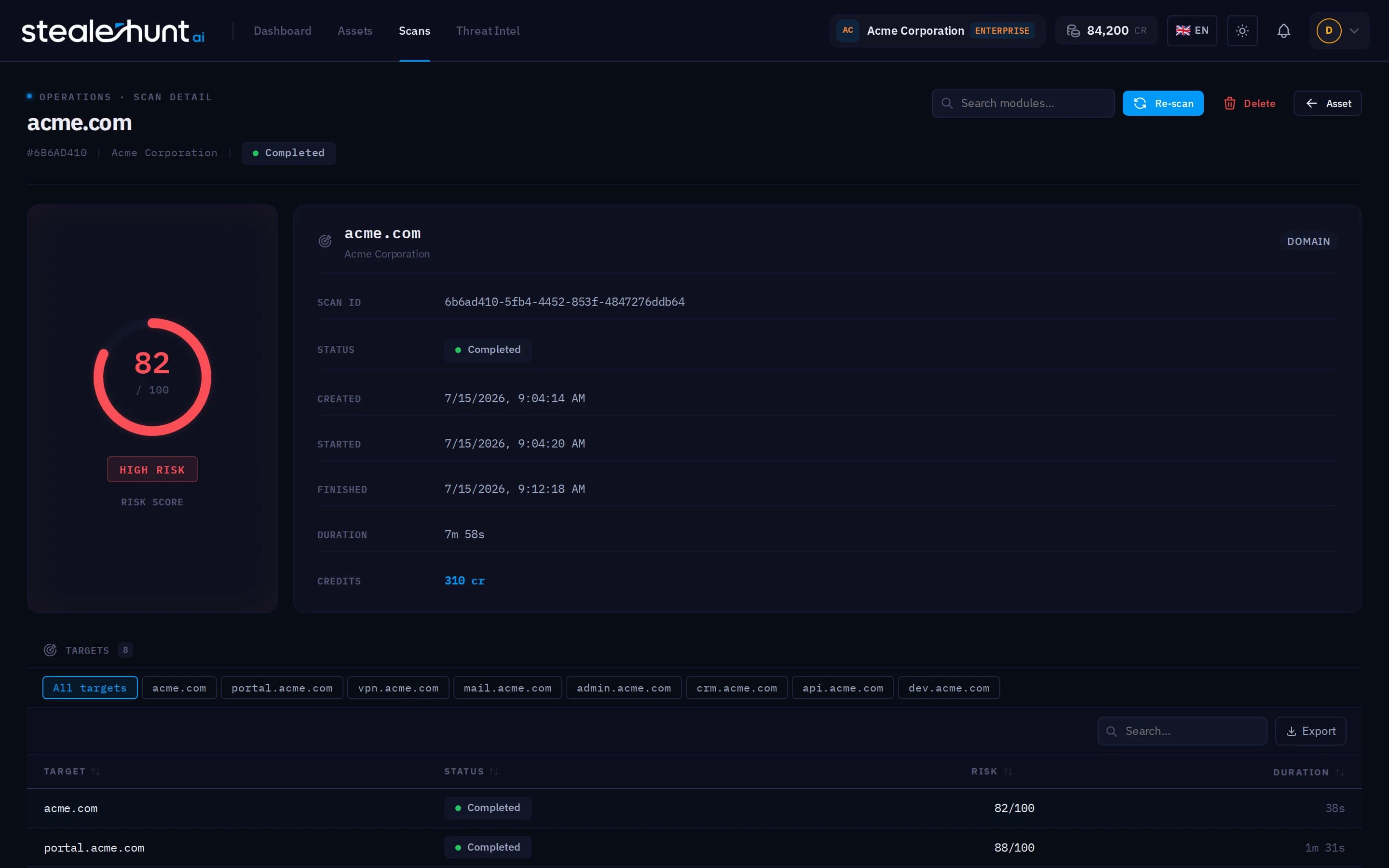The height and width of the screenshot is (868, 1389).
Task: Click the ENTERPRISE plan badge
Action: (1002, 31)
